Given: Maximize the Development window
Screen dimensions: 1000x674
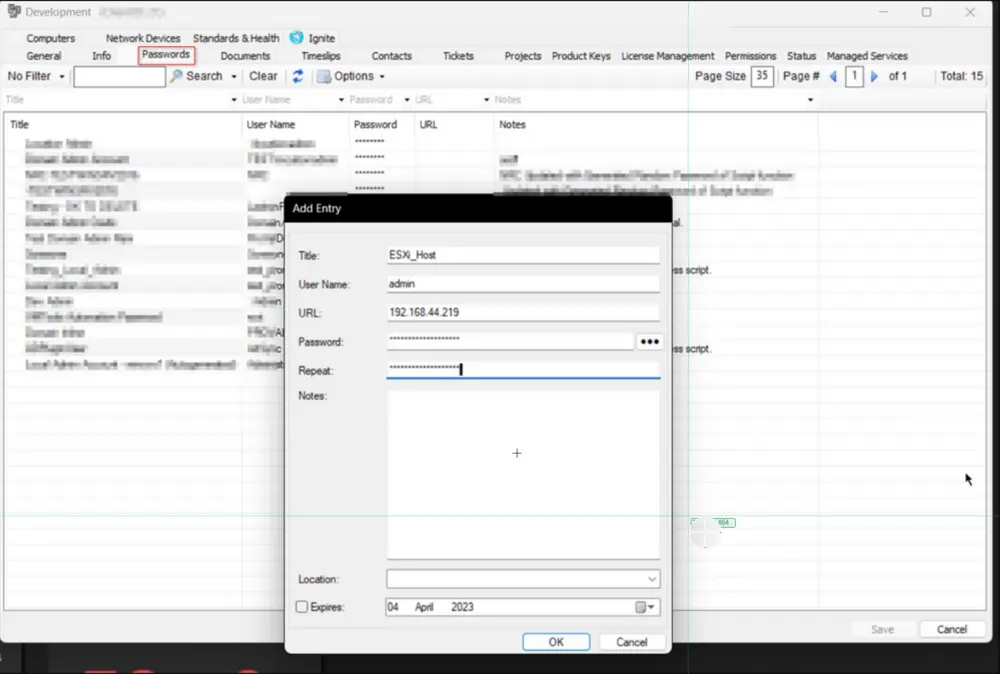Looking at the screenshot, I should click(926, 12).
